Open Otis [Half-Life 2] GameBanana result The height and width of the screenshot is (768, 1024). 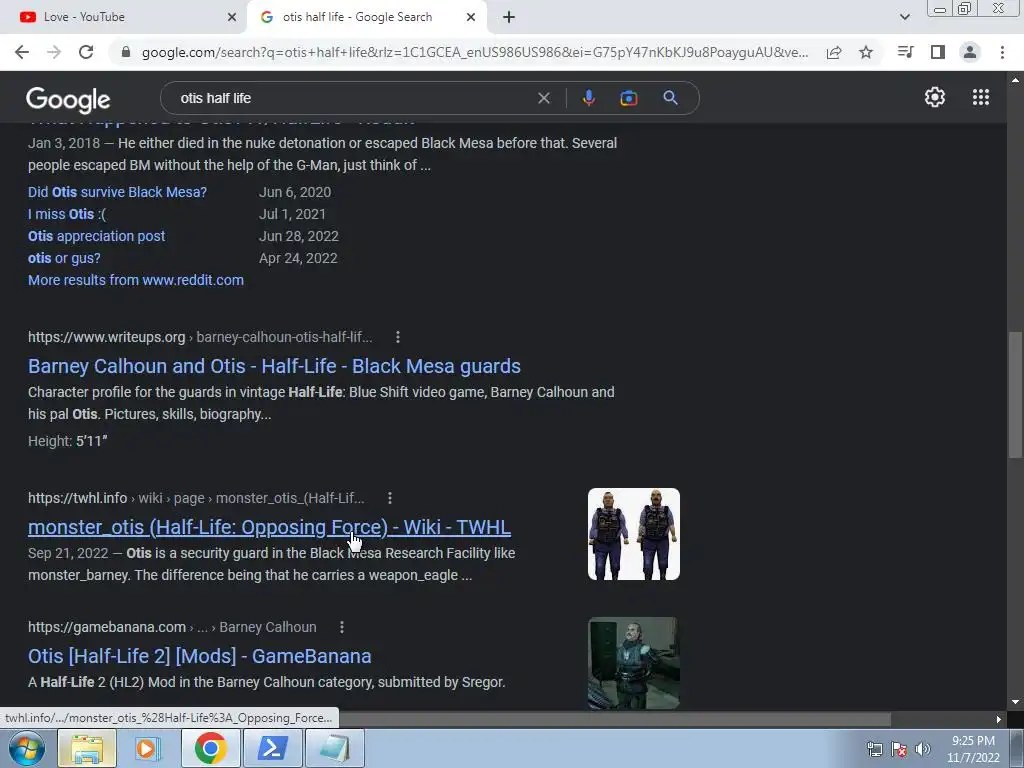click(200, 656)
